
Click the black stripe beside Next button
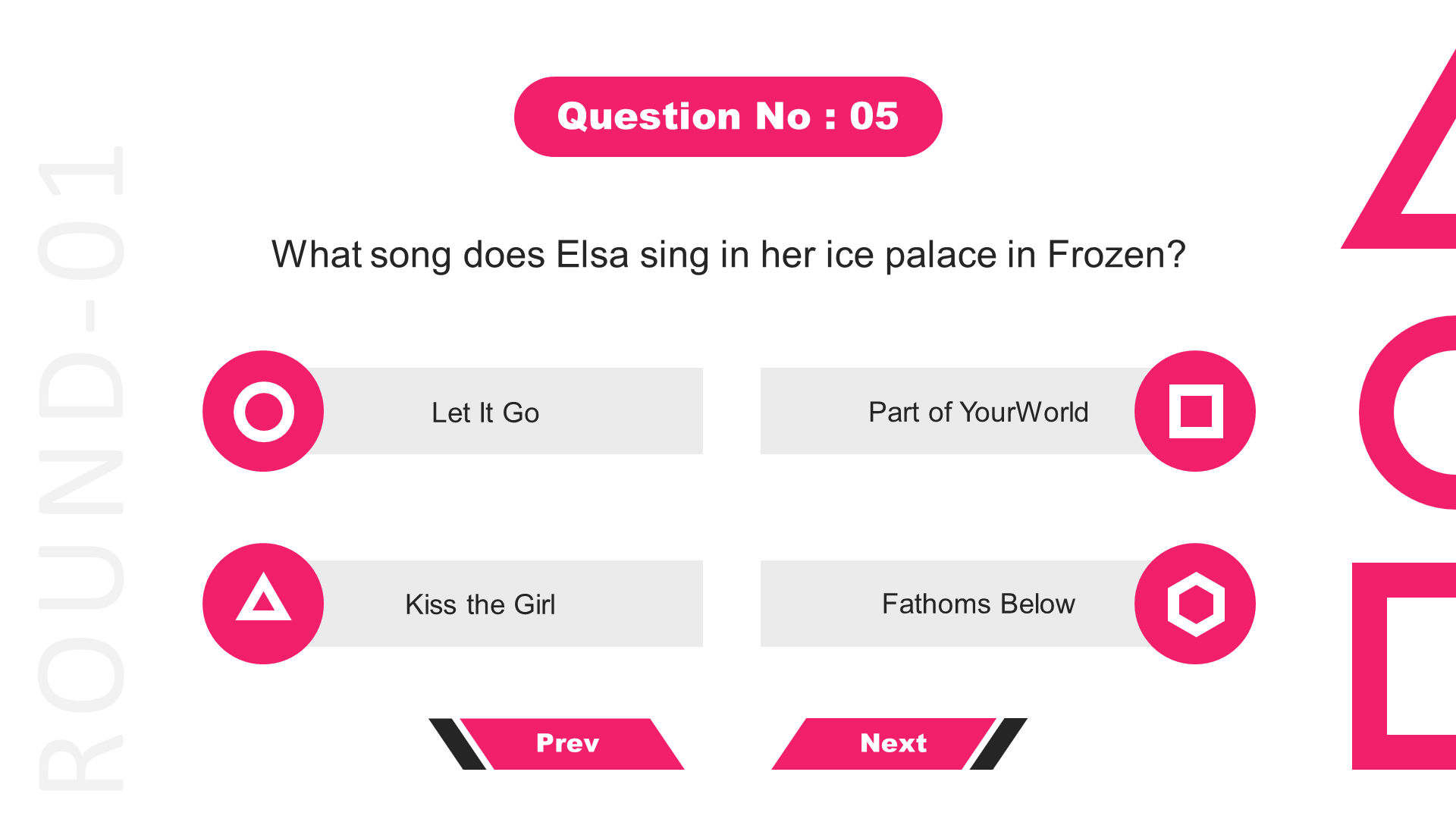click(x=999, y=744)
